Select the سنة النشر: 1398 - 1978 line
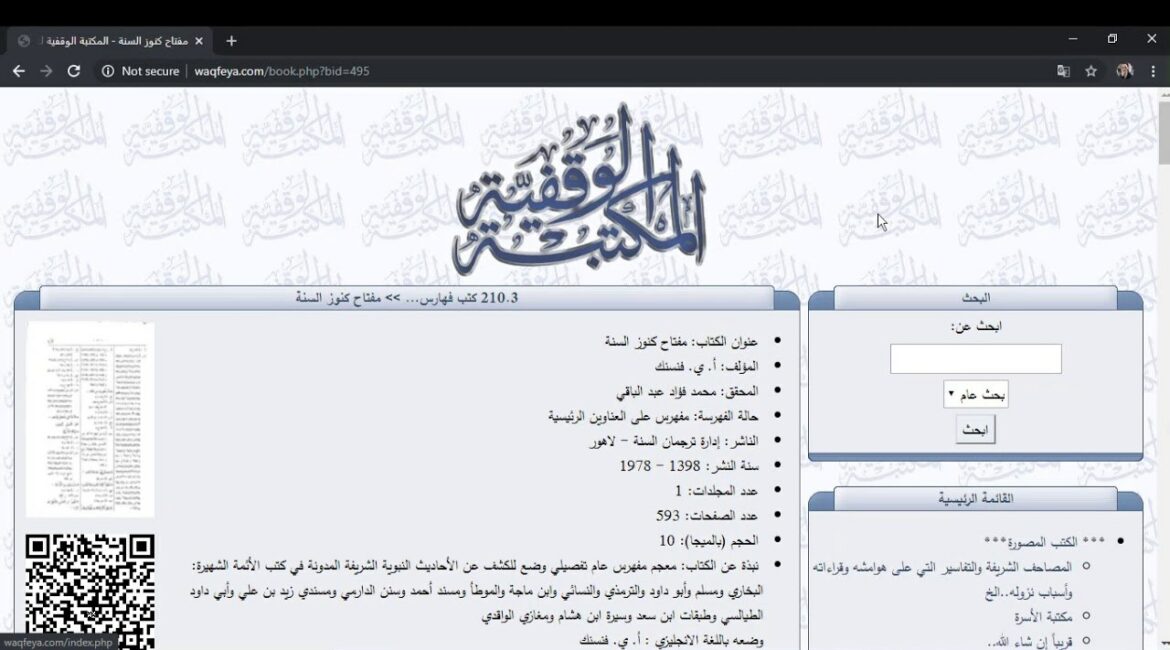The width and height of the screenshot is (1170, 650). 689,466
